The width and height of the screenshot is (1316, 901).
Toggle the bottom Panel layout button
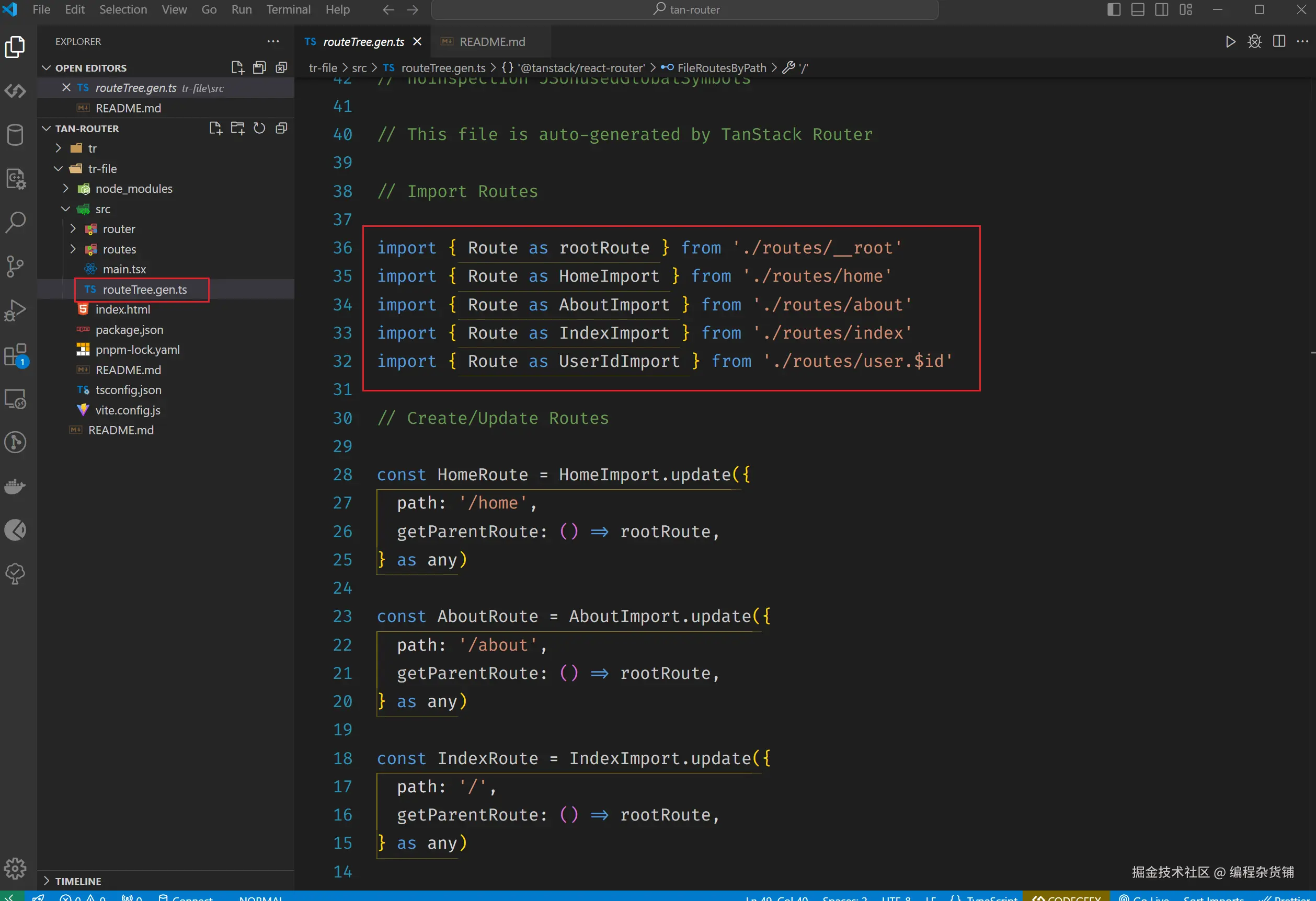click(x=1138, y=9)
